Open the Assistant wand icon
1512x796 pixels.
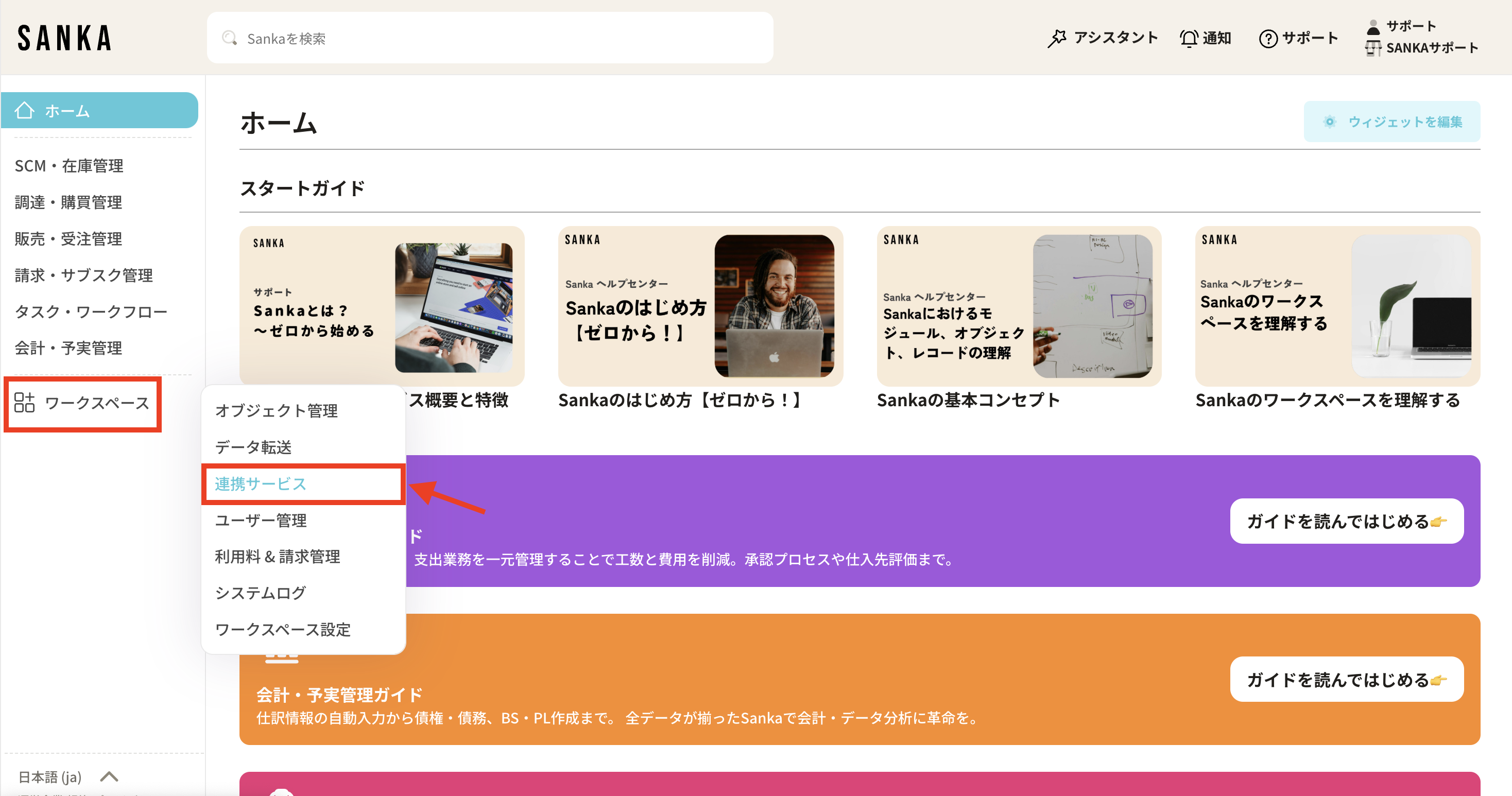(1057, 38)
